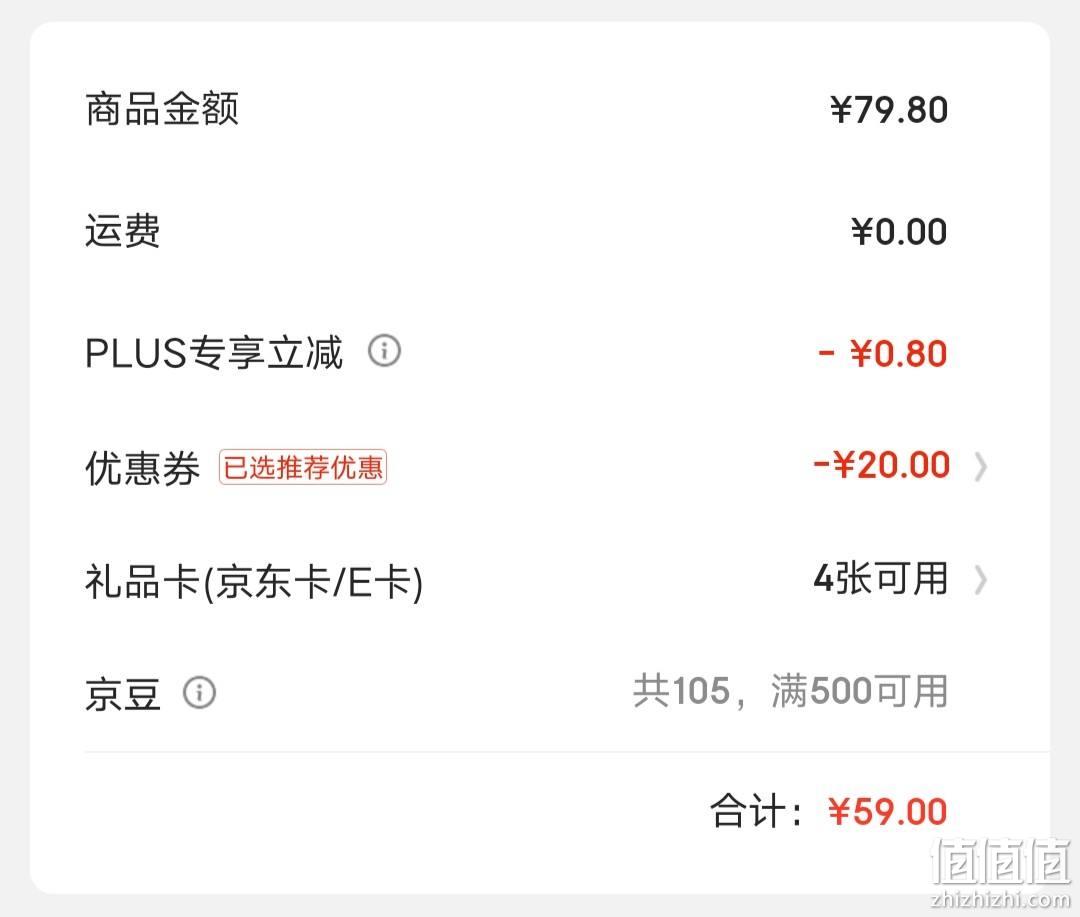Image resolution: width=1080 pixels, height=917 pixels.
Task: Tap the -¥20.00 coupon discount amount
Action: [882, 465]
